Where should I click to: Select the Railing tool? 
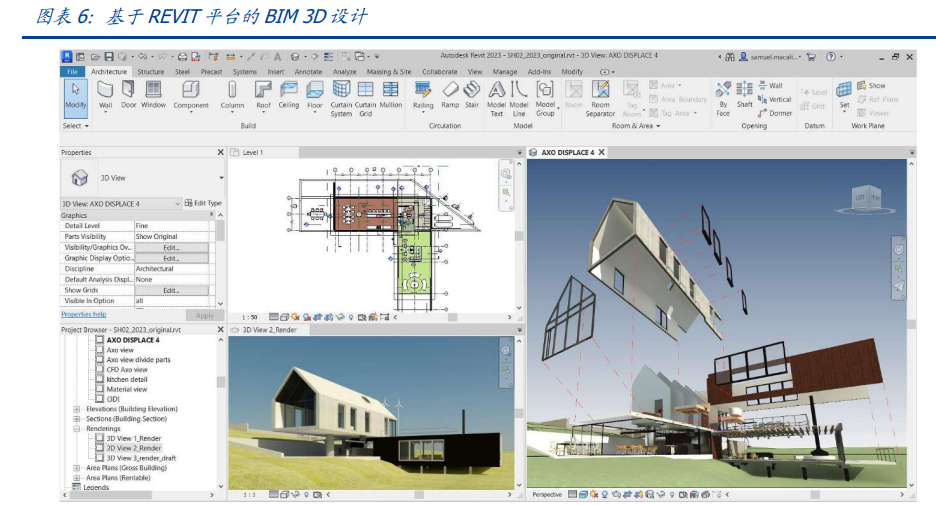click(x=423, y=96)
